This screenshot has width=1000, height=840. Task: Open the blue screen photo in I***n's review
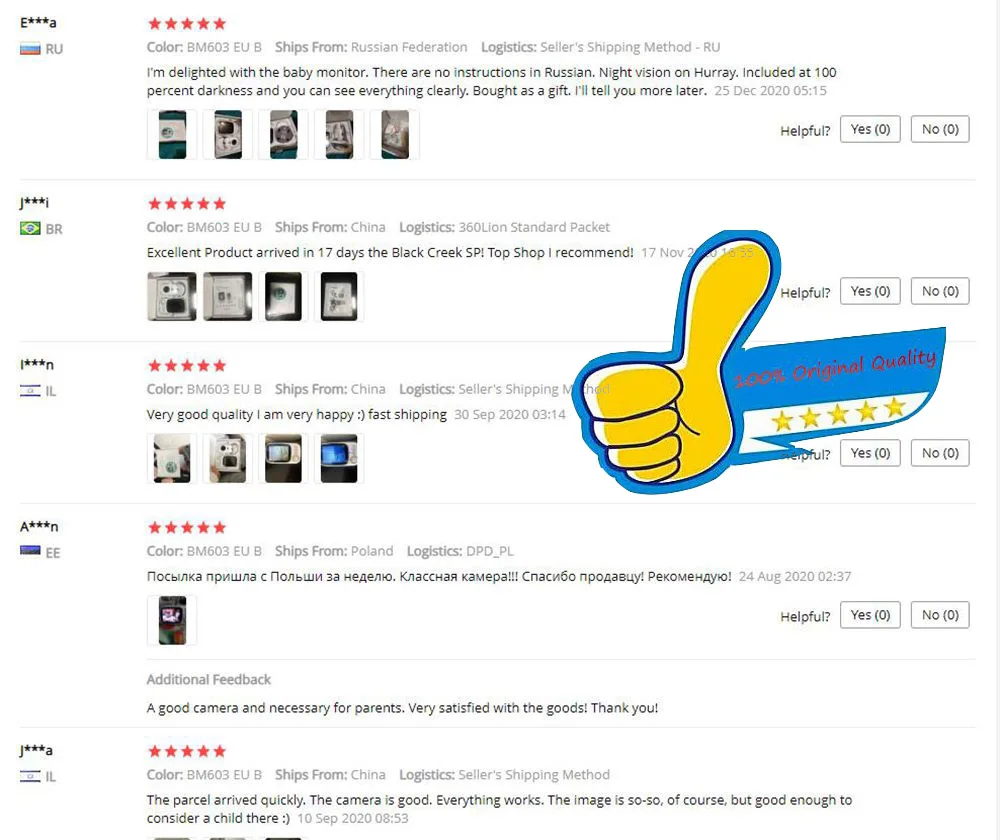(x=339, y=459)
